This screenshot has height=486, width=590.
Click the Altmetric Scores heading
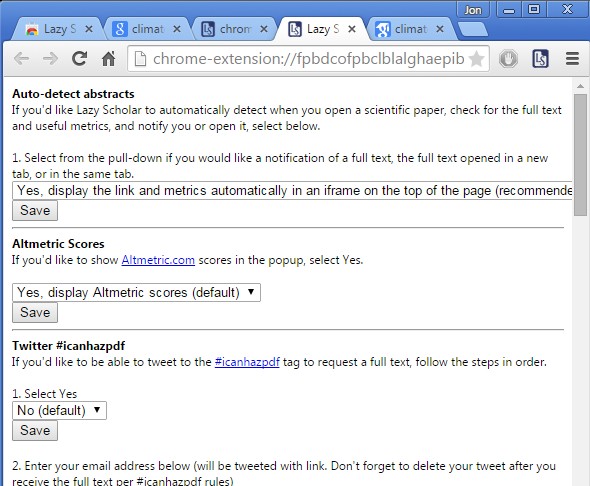click(58, 244)
